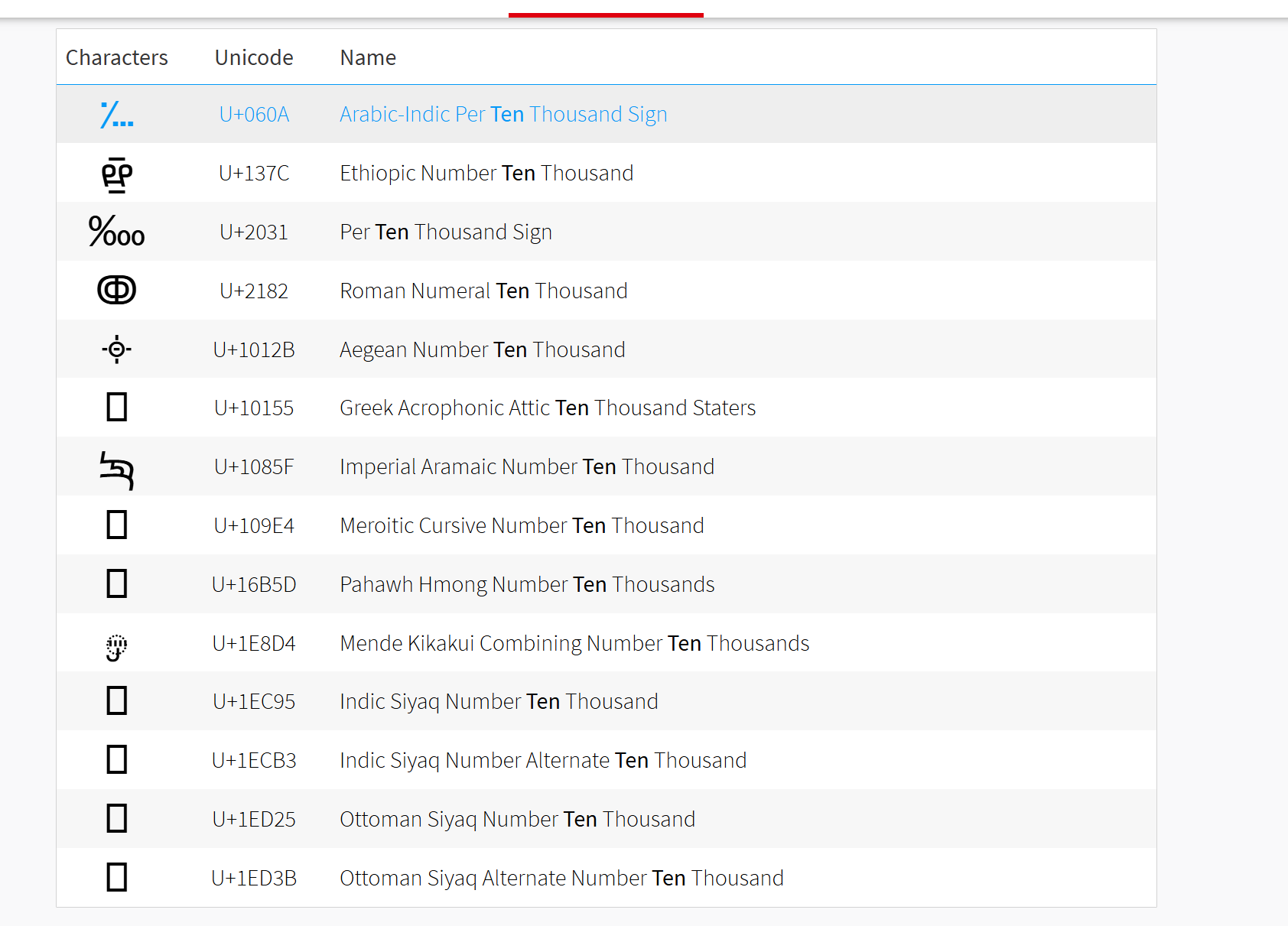
Task: Open Meroitic Cursive Number Ten Thousand
Action: [522, 525]
